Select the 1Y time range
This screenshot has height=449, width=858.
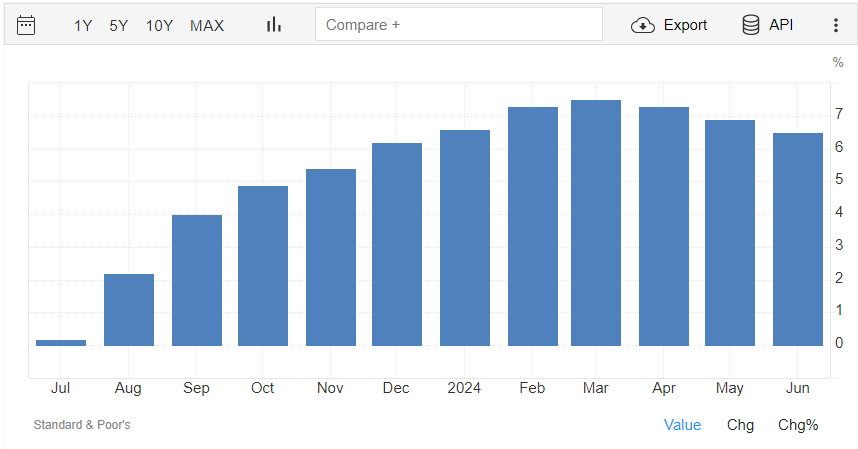(83, 26)
